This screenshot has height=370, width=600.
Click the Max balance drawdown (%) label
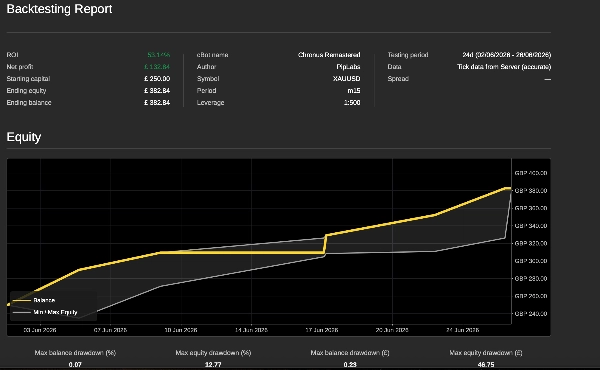click(75, 353)
